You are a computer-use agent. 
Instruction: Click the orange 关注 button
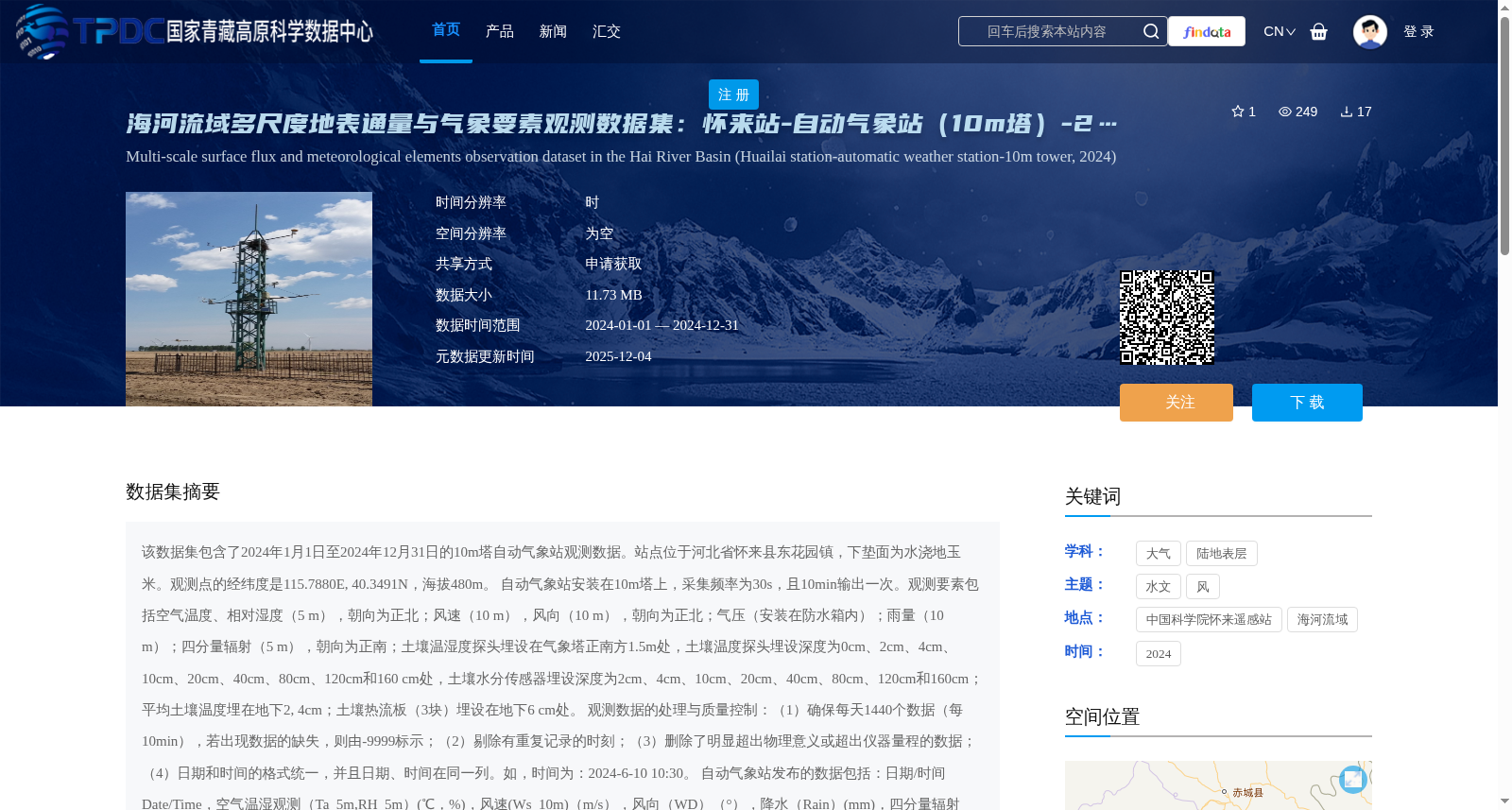(x=1177, y=403)
